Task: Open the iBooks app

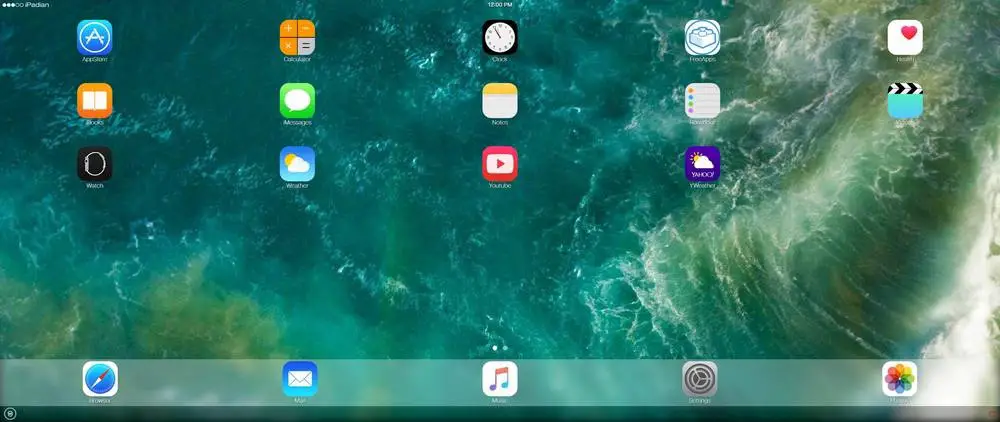Action: point(94,101)
